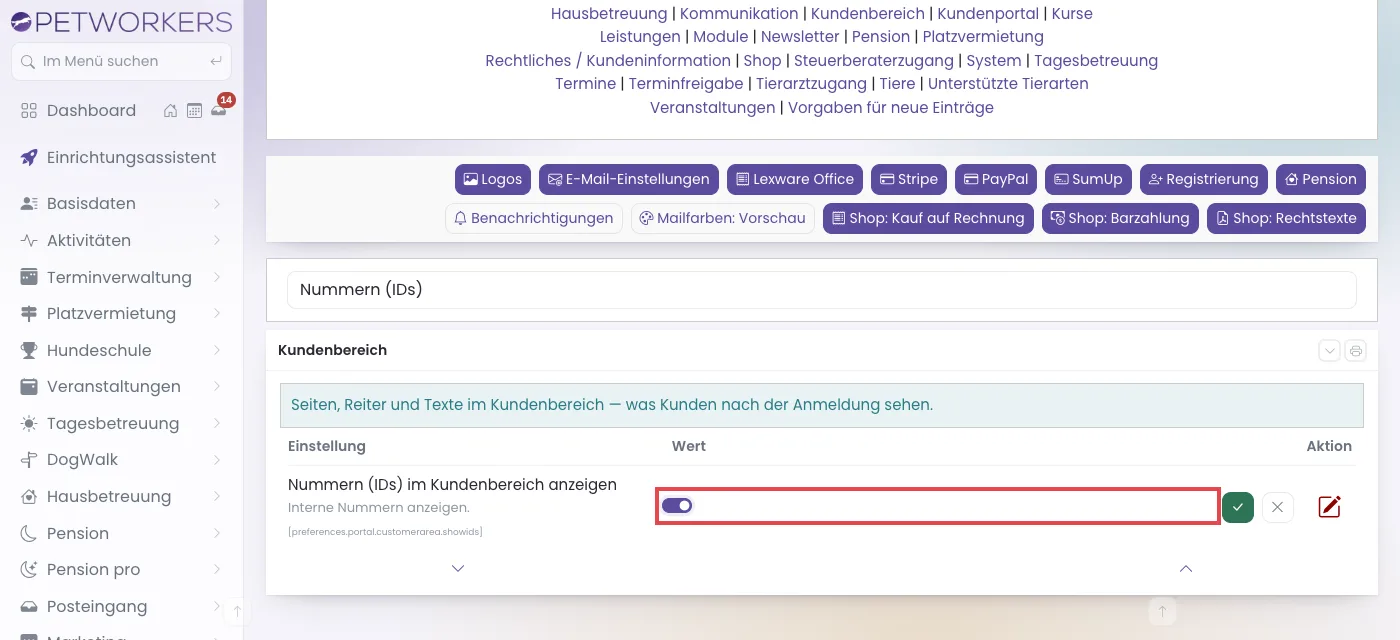Image resolution: width=1400 pixels, height=640 pixels.
Task: Open Lexware Office settings
Action: coord(795,179)
